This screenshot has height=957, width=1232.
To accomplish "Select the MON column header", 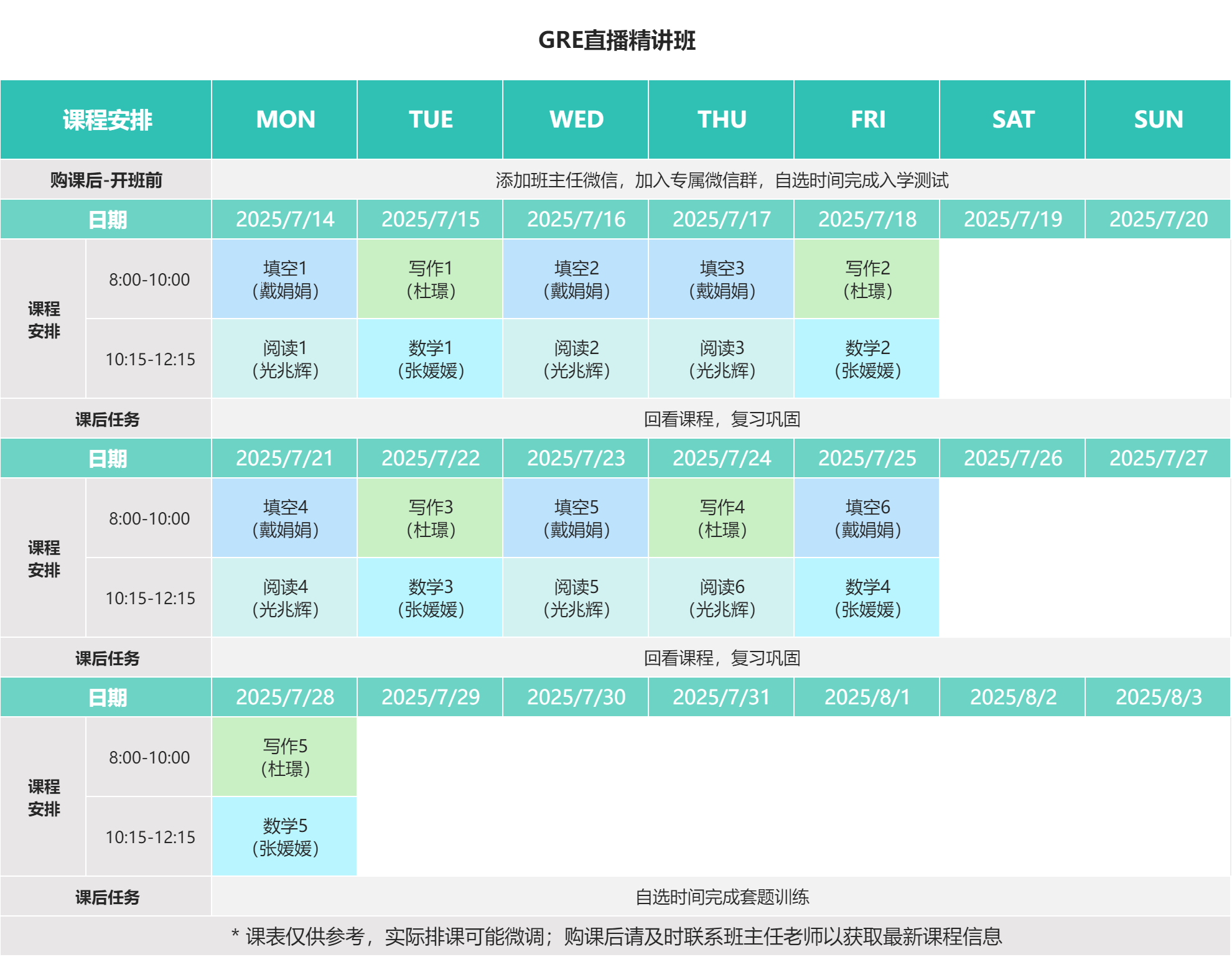I will pos(285,119).
